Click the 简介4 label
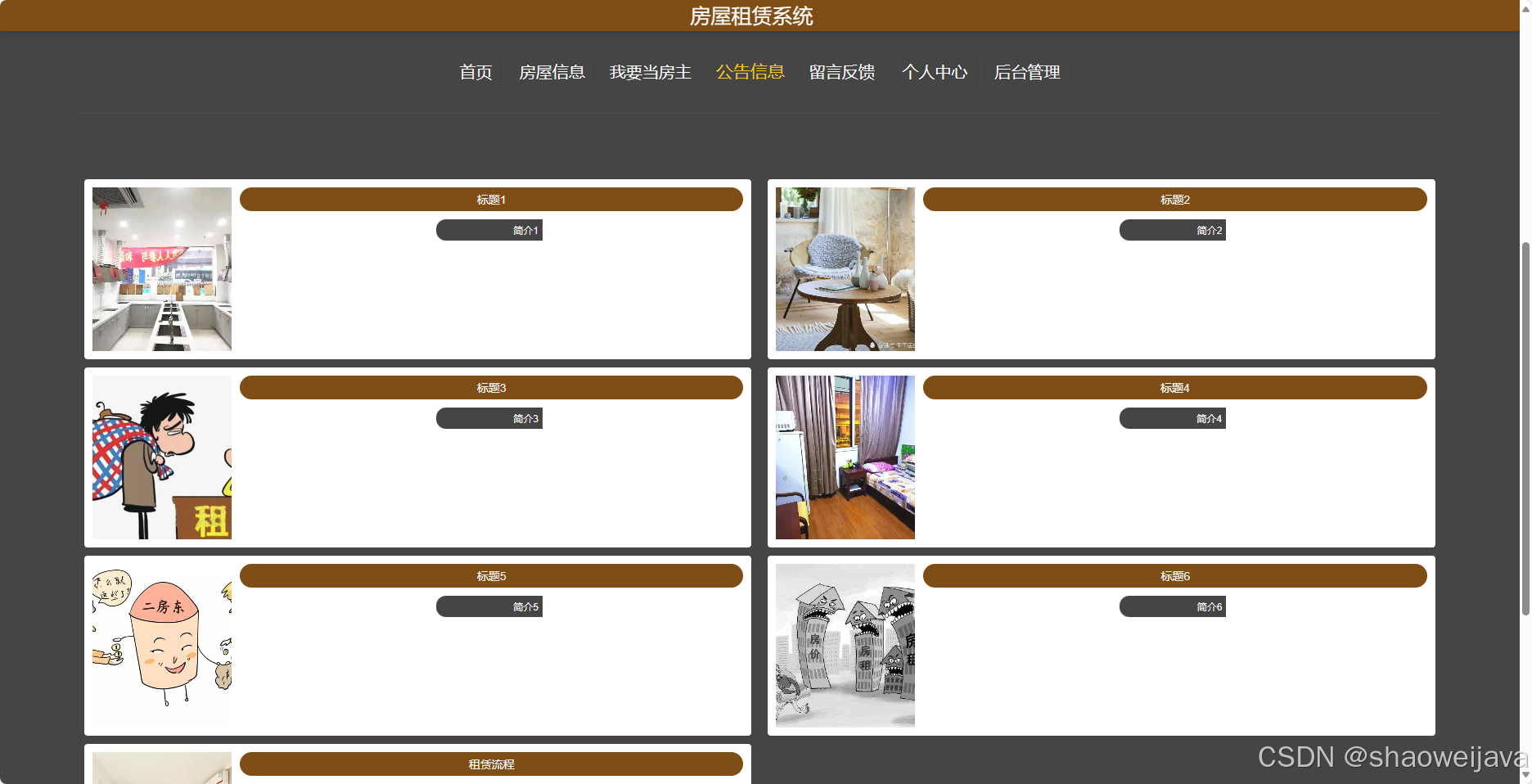 pyautogui.click(x=1173, y=418)
